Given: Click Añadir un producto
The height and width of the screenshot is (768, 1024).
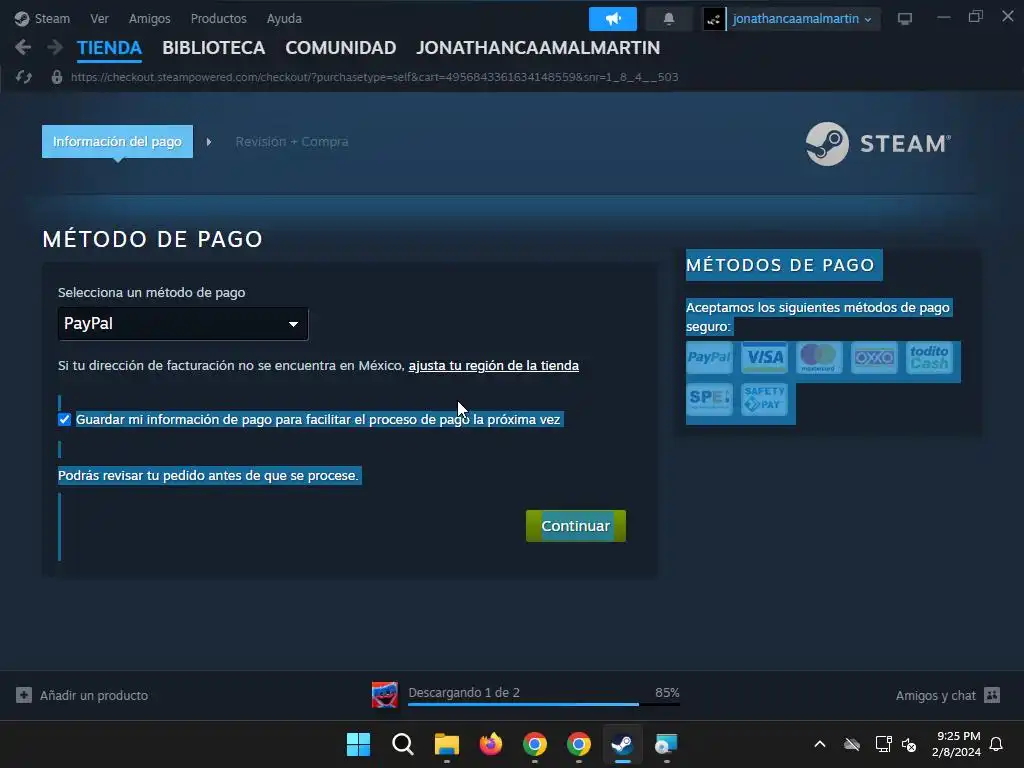Looking at the screenshot, I should coord(94,696).
